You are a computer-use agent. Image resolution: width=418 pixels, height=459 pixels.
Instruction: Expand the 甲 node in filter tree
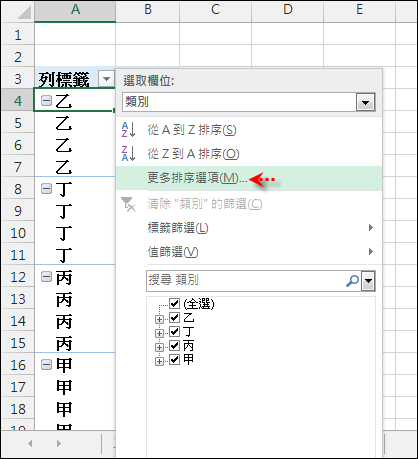159,361
